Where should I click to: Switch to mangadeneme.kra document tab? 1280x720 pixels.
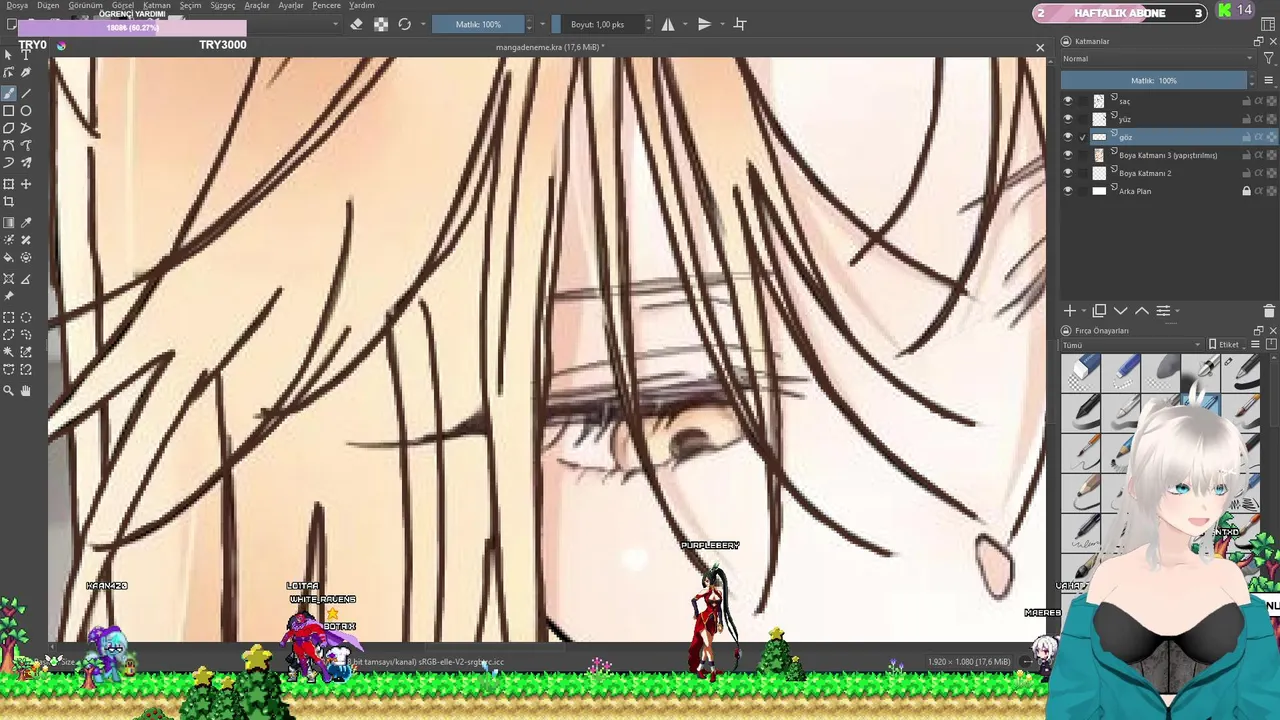tap(549, 47)
